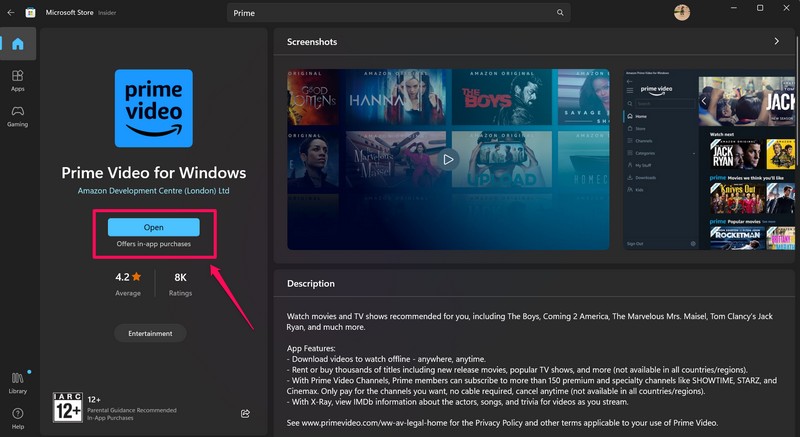Open the Gaming section in sidebar
This screenshot has height=437, width=800.
(19, 115)
